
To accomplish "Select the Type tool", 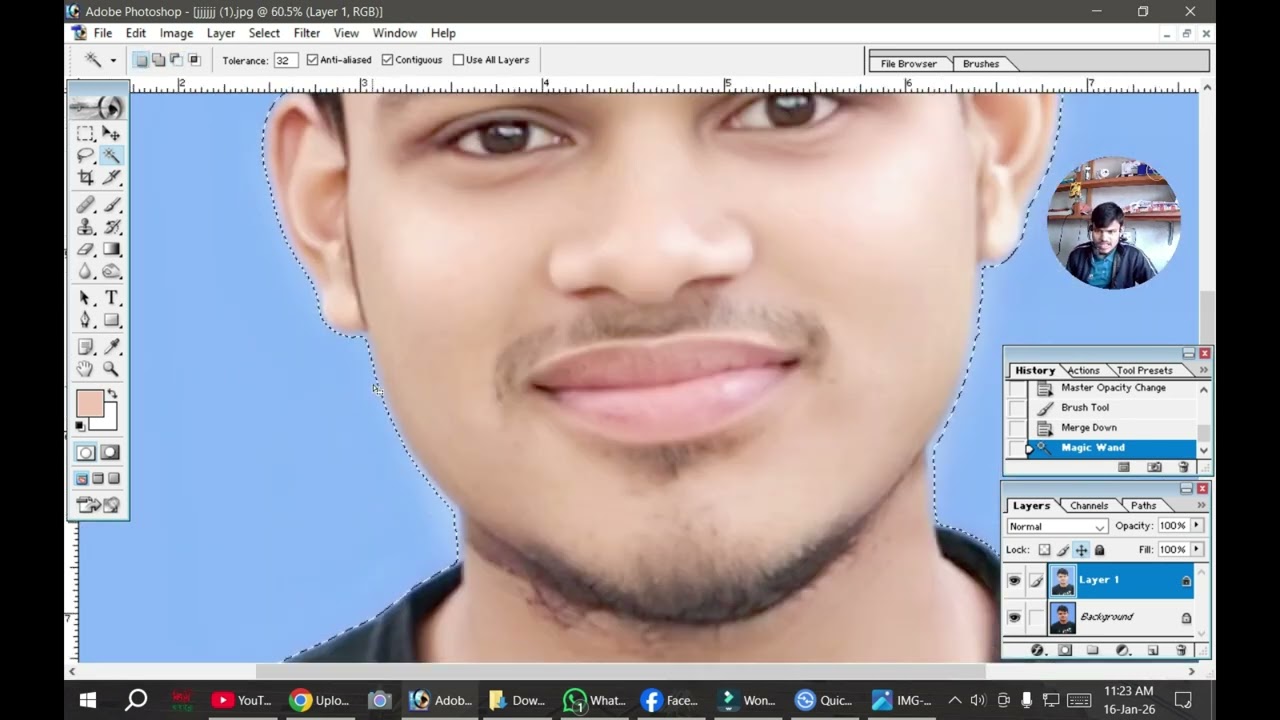I will tap(111, 298).
